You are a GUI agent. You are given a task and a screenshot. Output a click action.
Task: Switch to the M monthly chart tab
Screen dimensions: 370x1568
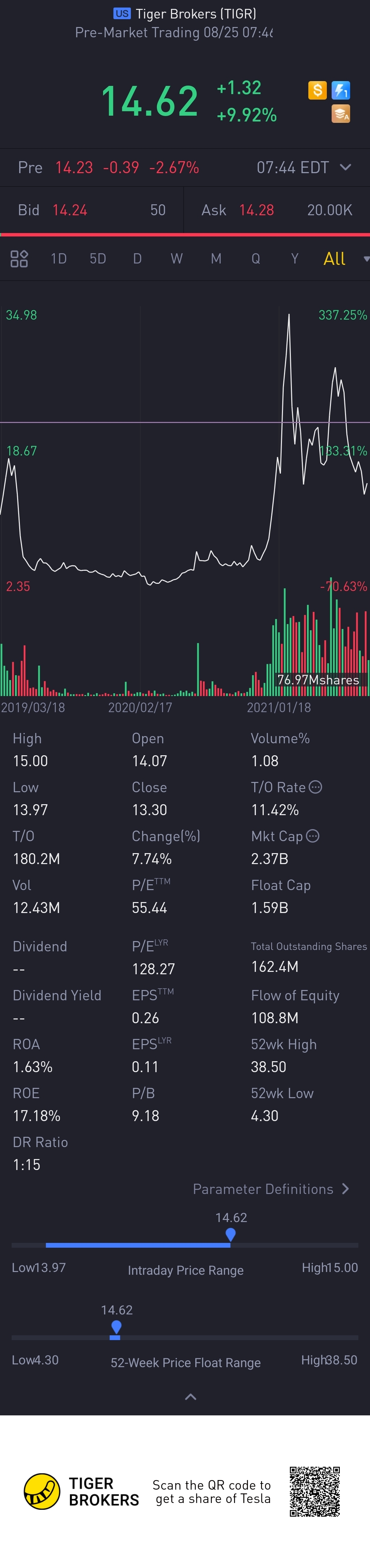(x=216, y=259)
